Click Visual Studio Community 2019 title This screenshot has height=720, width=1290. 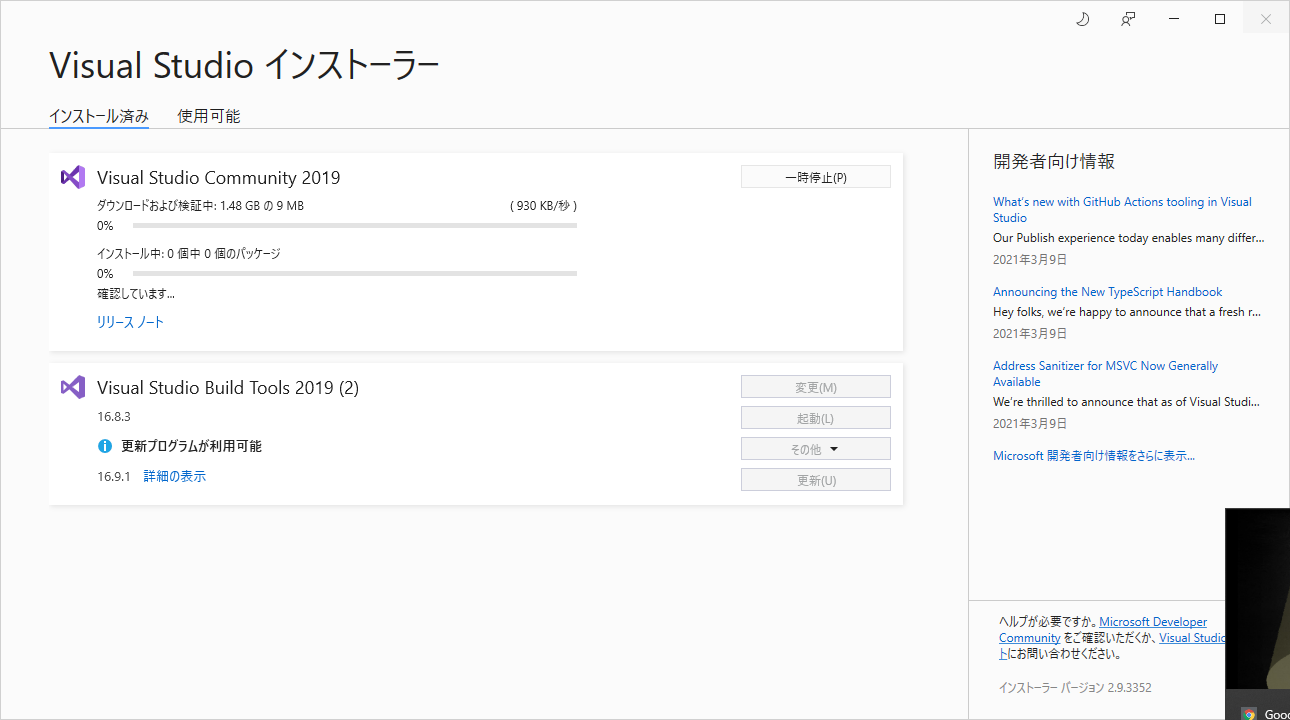[x=219, y=178]
